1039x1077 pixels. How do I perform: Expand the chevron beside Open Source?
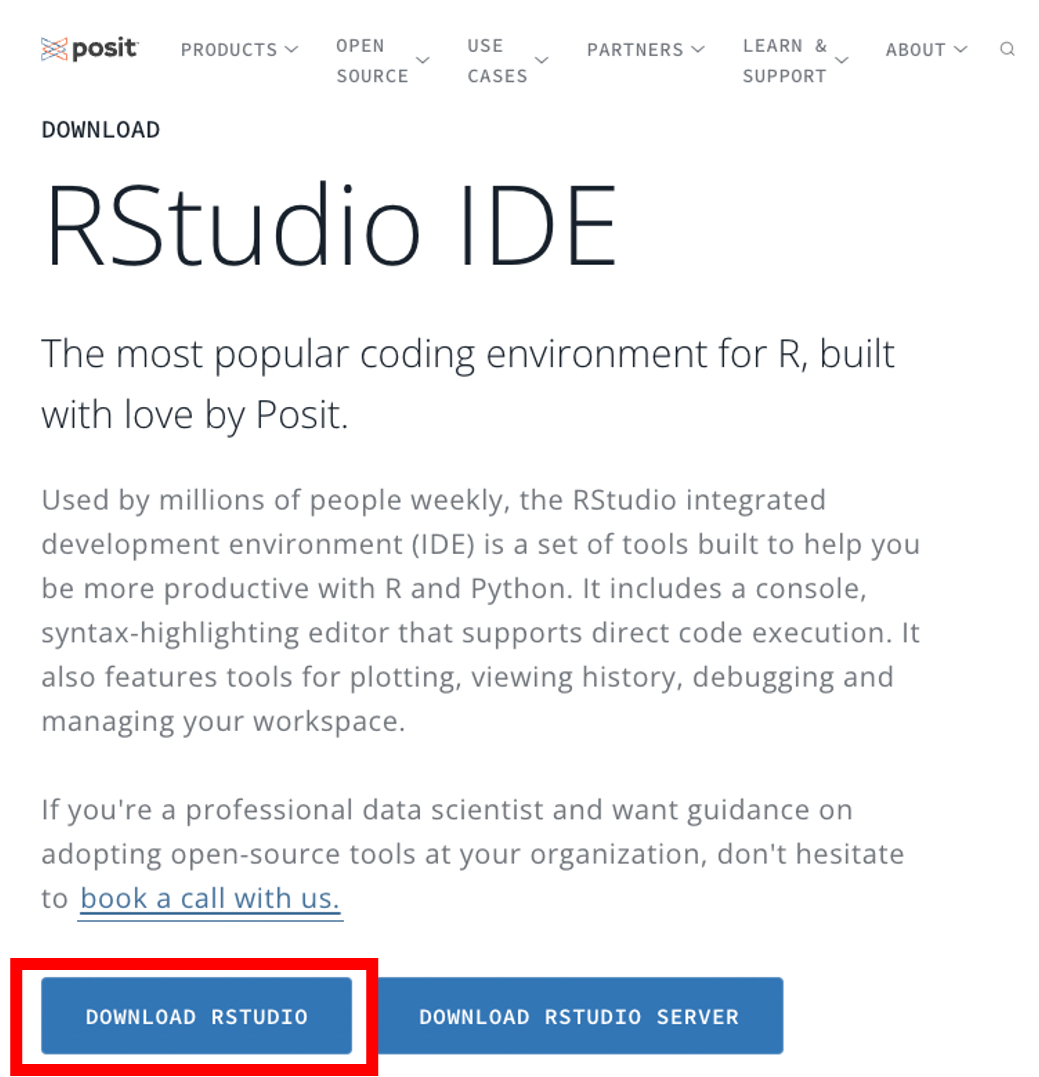point(423,61)
